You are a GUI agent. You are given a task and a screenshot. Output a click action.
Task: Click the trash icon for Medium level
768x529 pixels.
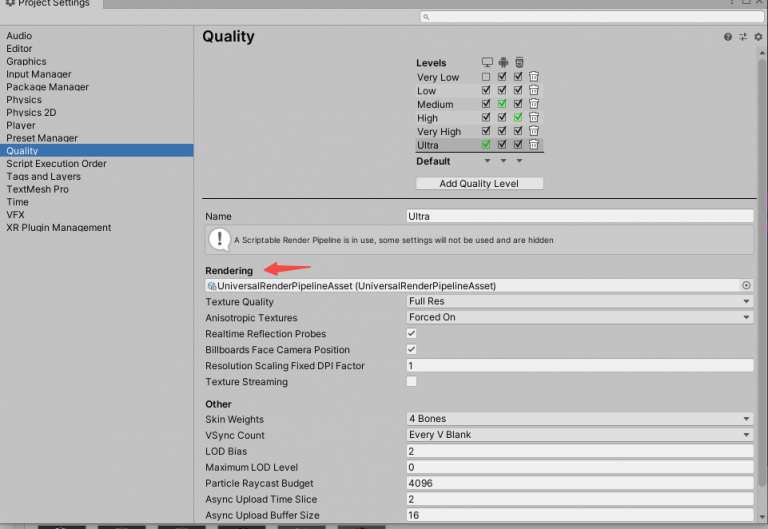[534, 104]
